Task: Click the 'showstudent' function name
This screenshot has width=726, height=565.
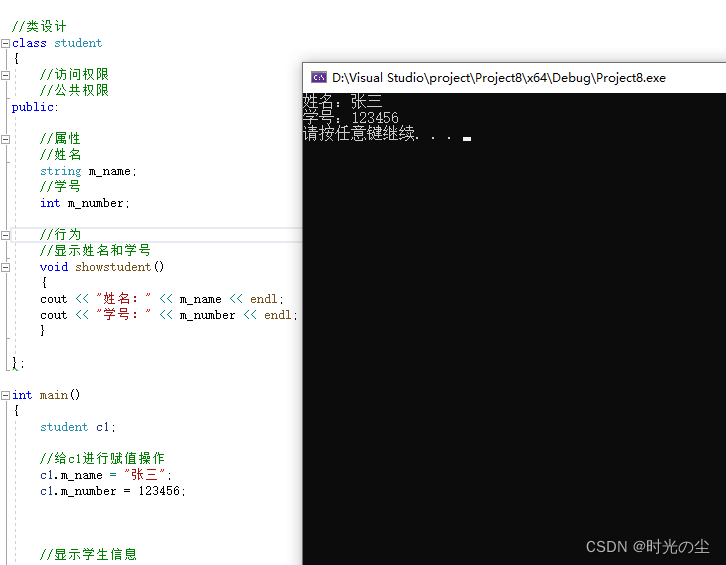Action: [x=113, y=267]
